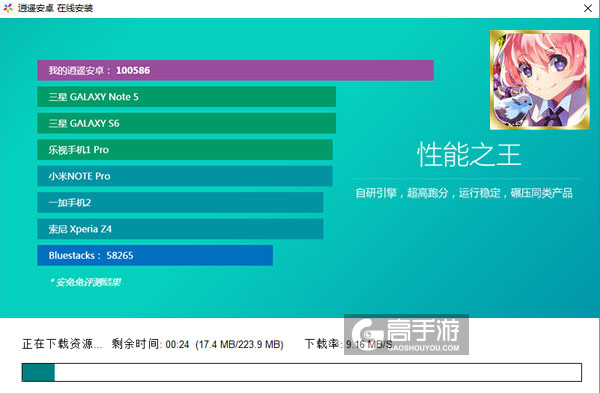Click the download progress bar
Viewport: 600px width, 393px height.
coord(302,372)
